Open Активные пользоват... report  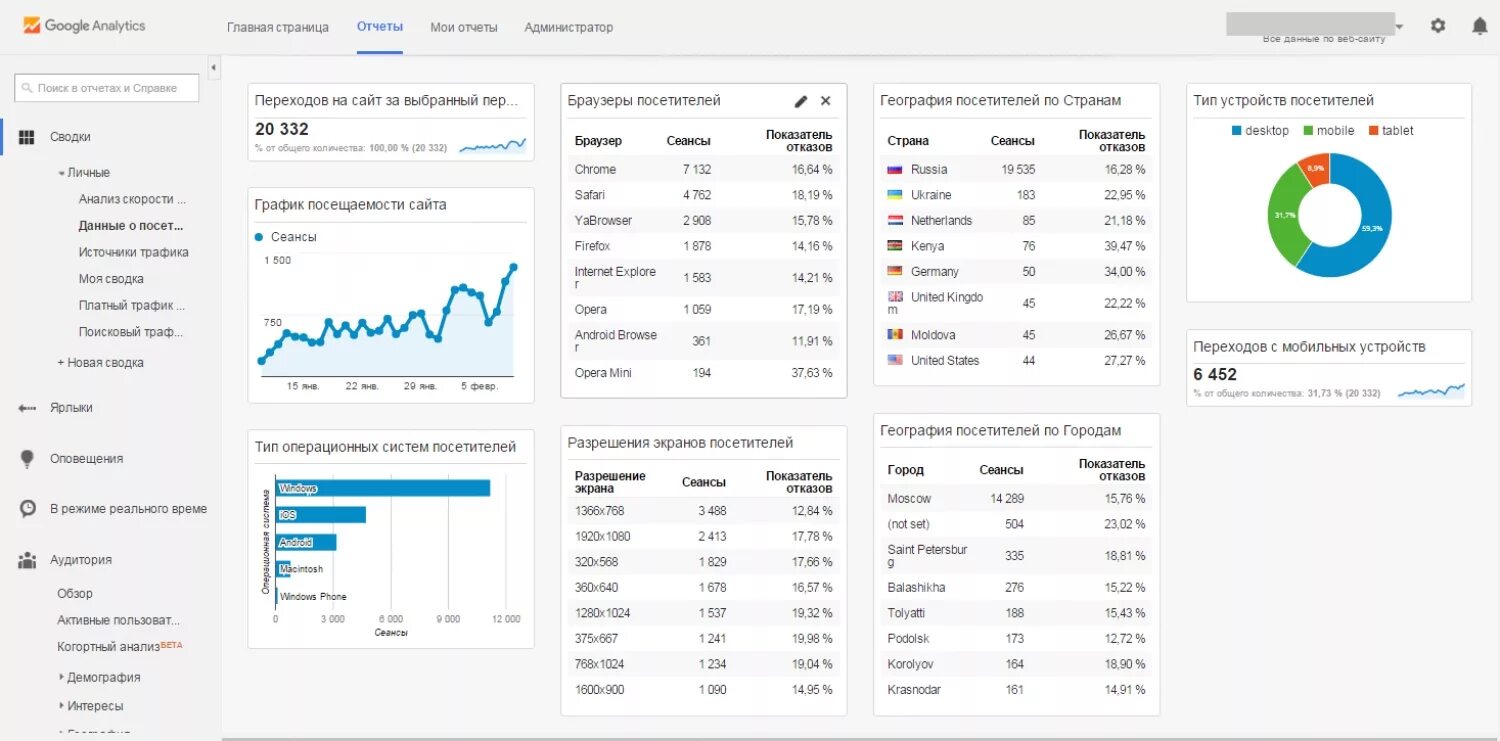(119, 621)
